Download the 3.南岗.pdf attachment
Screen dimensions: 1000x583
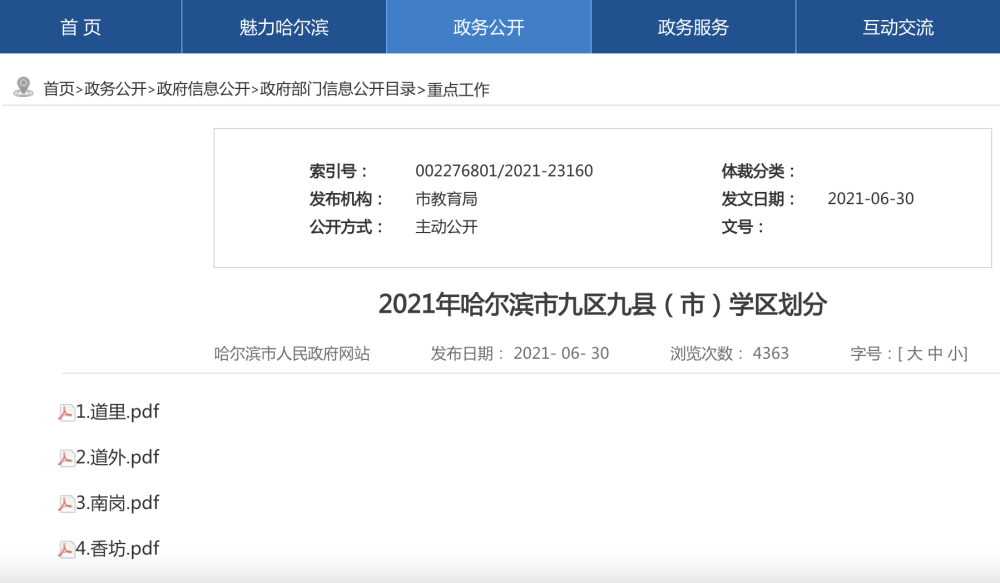click(x=117, y=503)
